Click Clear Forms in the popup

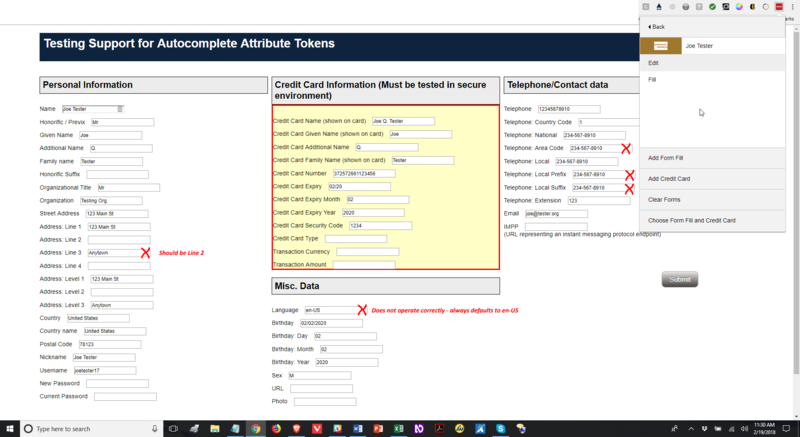pos(664,199)
